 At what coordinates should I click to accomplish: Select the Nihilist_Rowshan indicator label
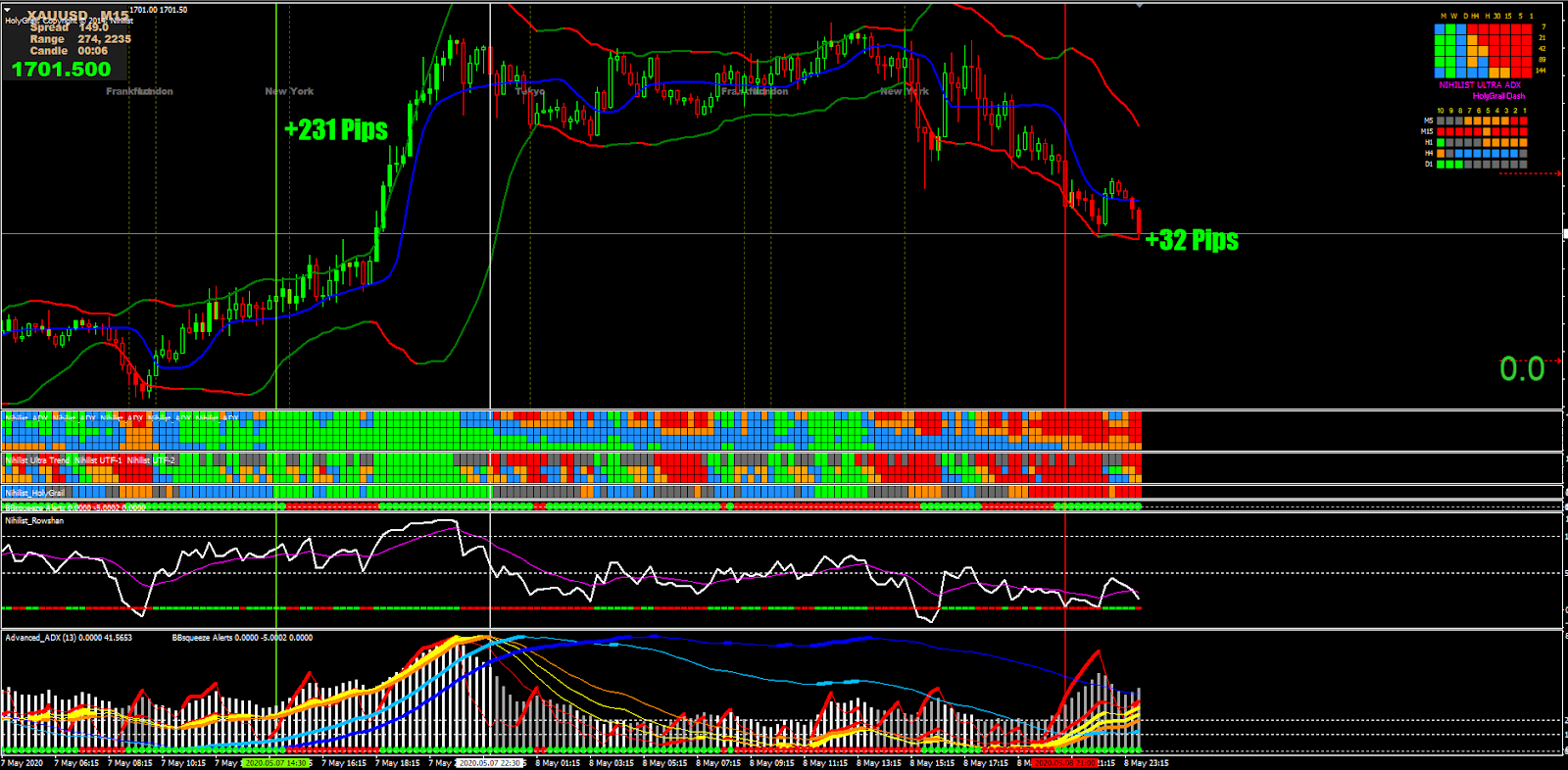[34, 521]
